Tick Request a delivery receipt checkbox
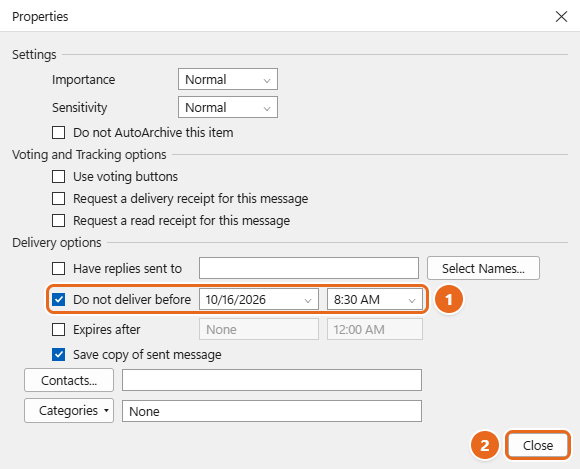 [58, 199]
